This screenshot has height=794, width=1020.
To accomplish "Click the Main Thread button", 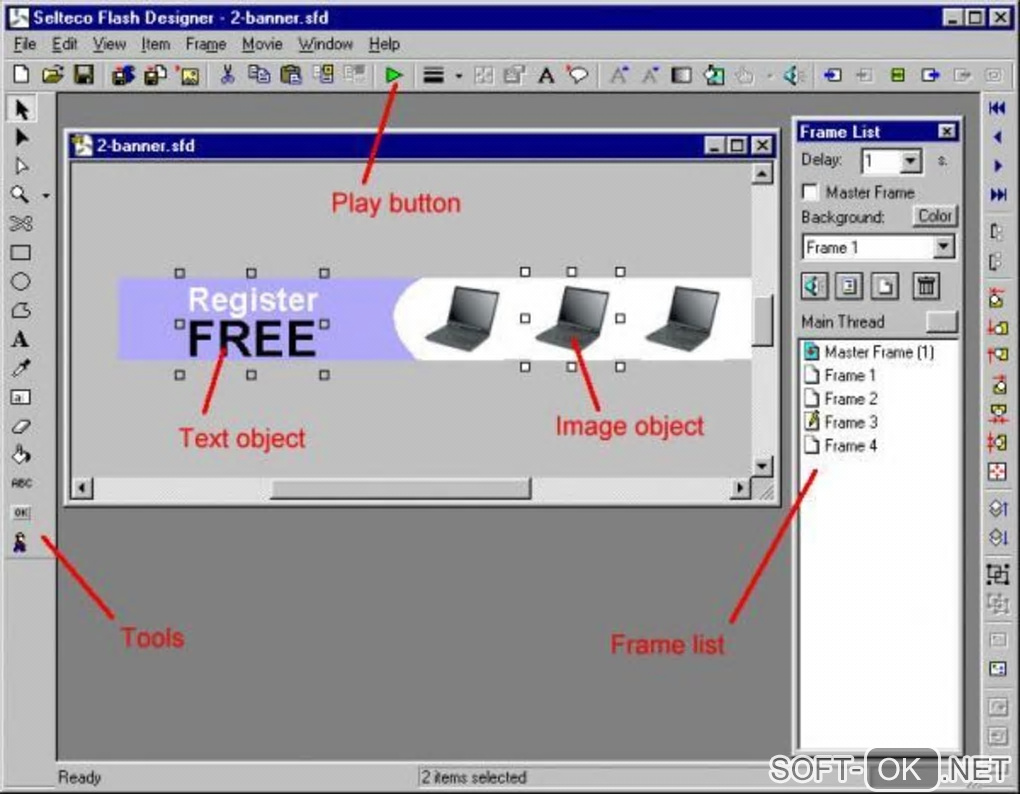I will 941,322.
